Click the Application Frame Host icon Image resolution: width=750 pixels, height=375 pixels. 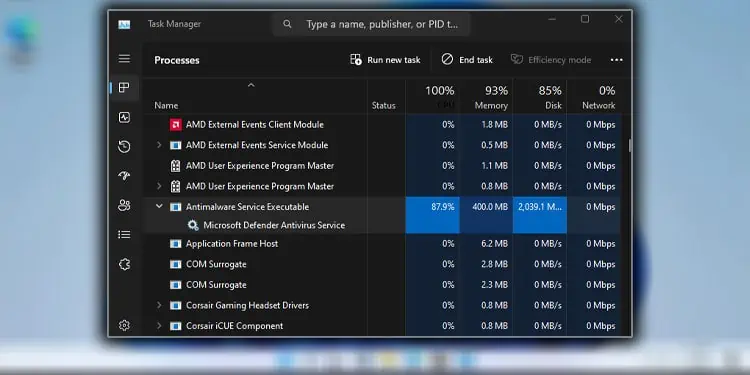[176, 243]
